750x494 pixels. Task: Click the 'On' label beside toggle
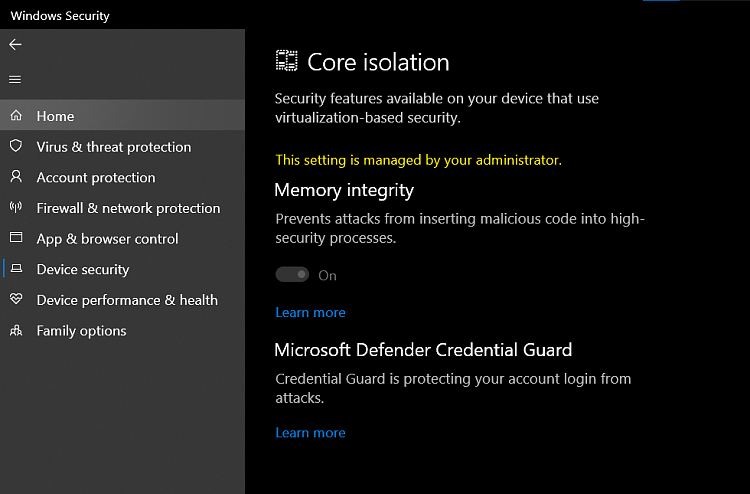328,275
